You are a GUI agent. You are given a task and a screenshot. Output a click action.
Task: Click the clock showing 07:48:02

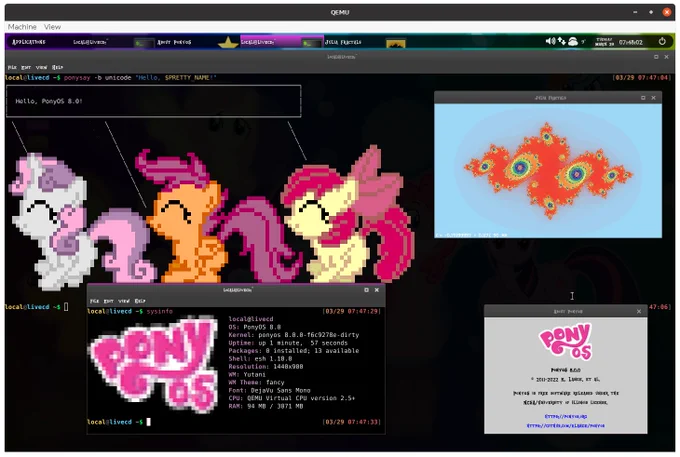click(x=631, y=42)
